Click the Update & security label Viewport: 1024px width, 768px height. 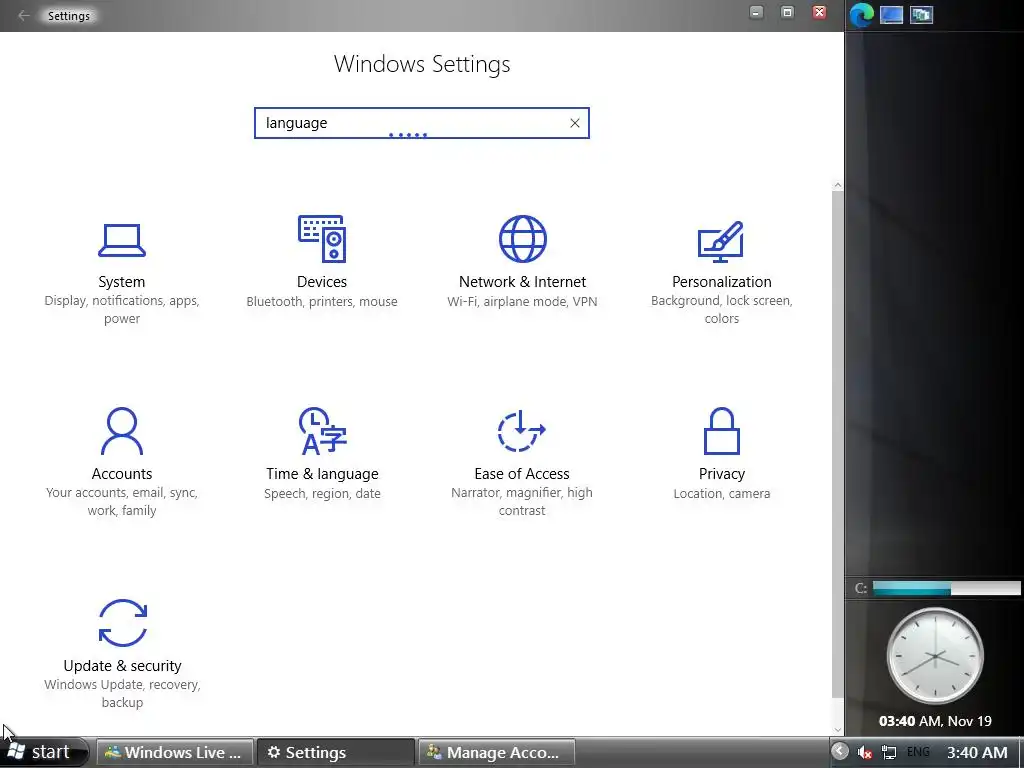click(122, 665)
